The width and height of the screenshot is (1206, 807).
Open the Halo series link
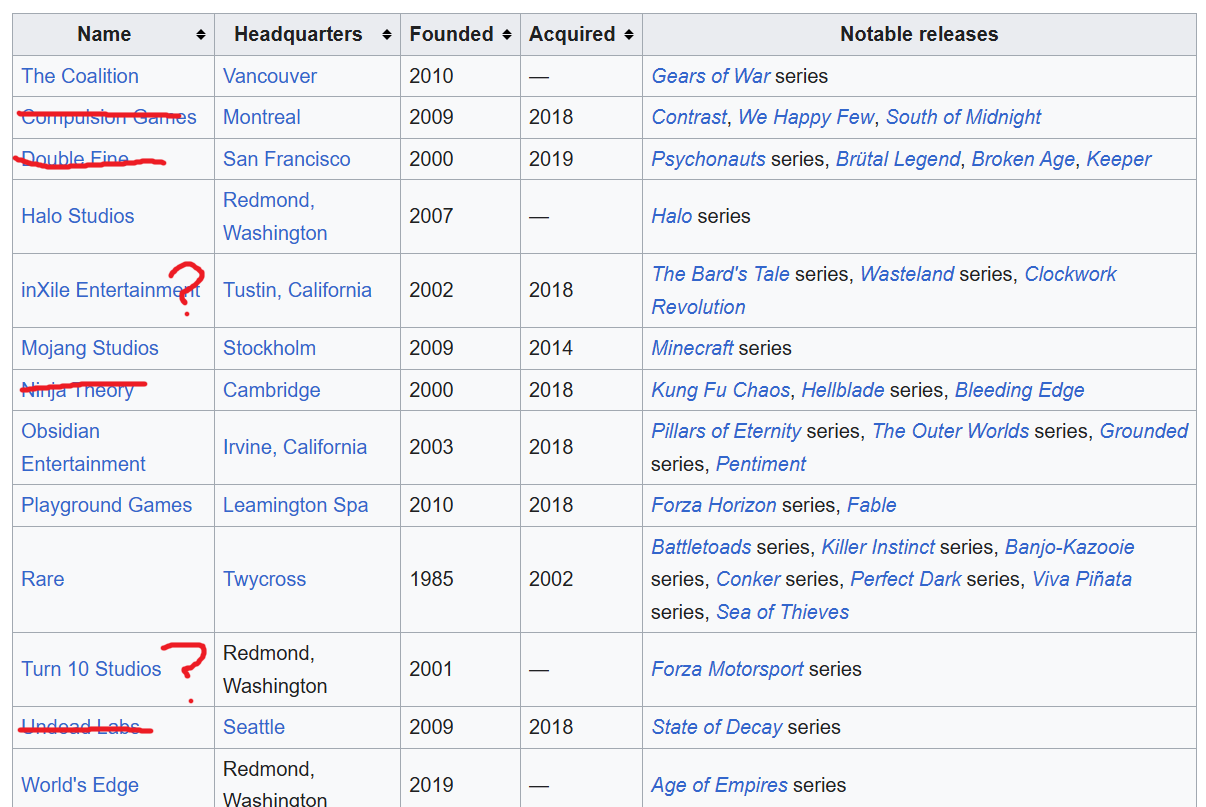pos(672,216)
